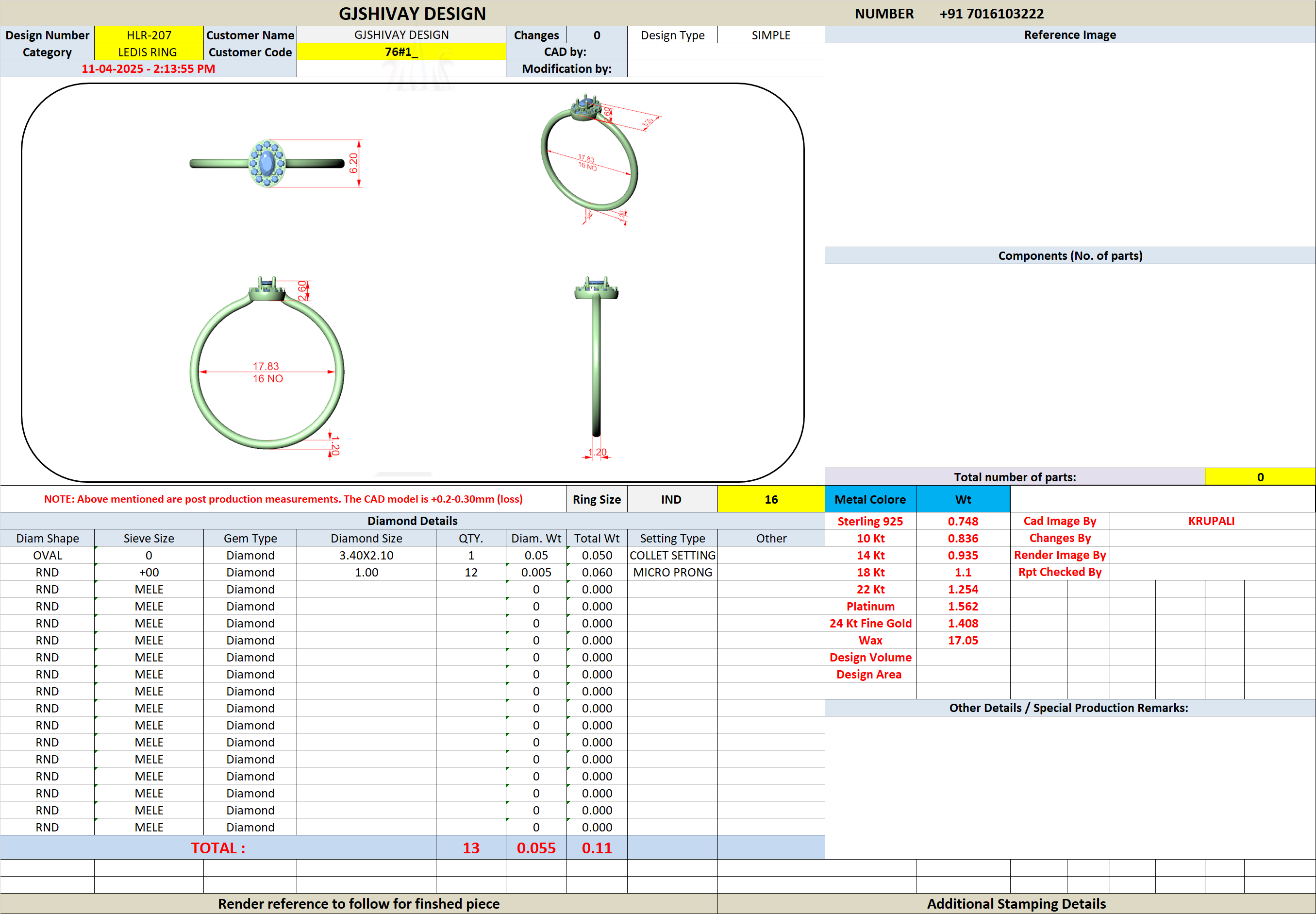
Task: Click the Changes By label
Action: [1060, 538]
